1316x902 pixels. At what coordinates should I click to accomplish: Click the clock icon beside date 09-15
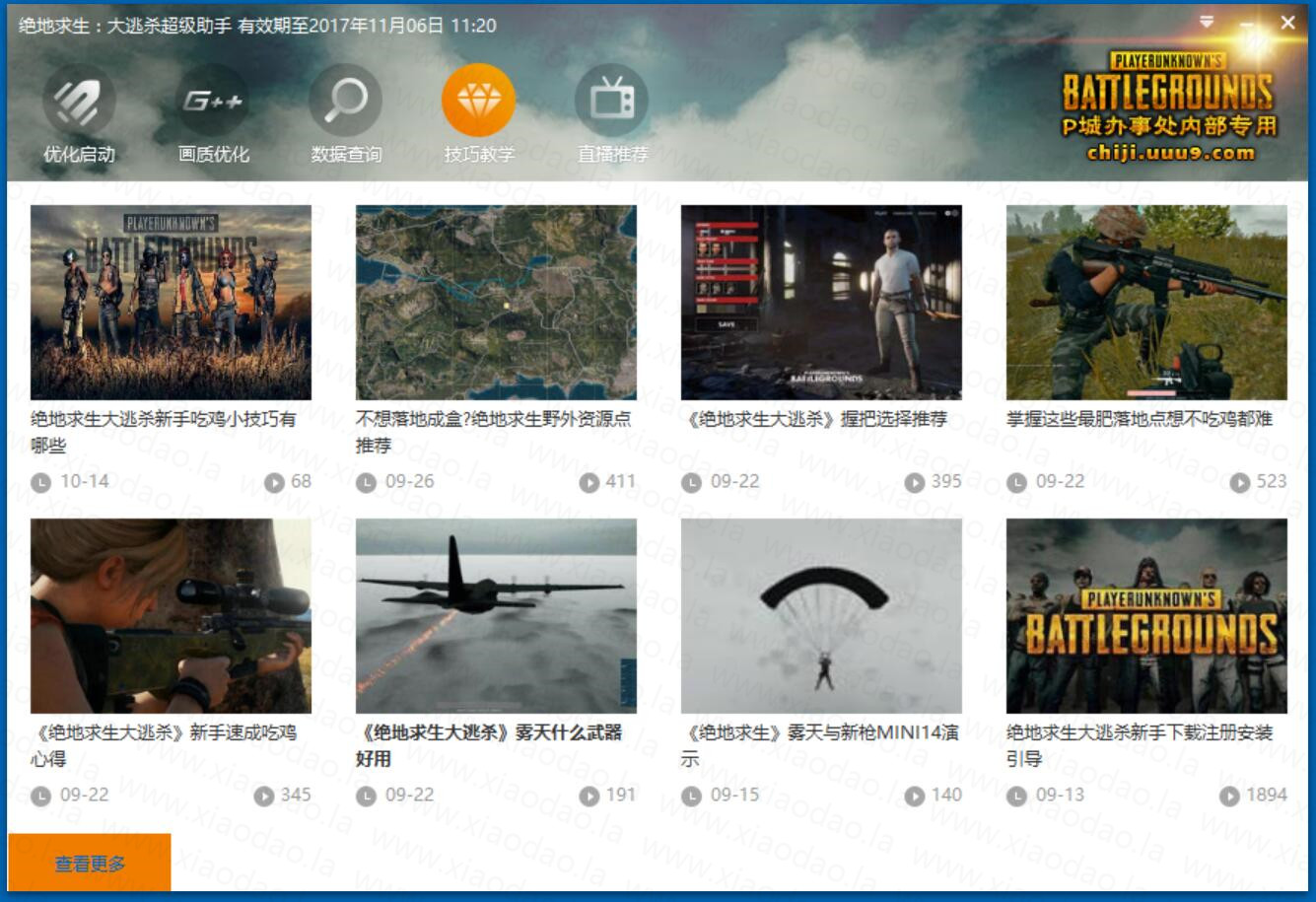pyautogui.click(x=691, y=796)
